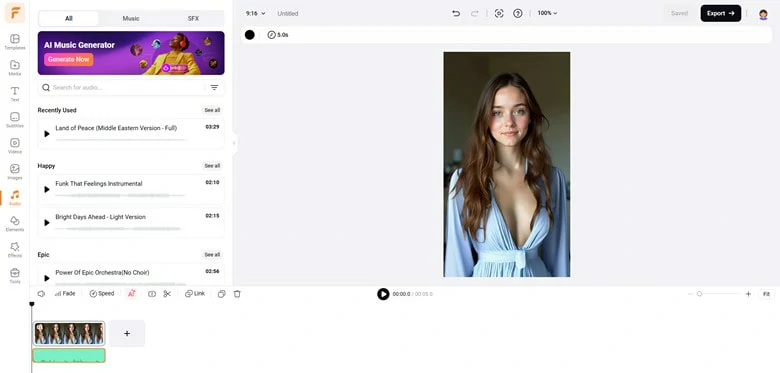Open the audio filter options icon
The height and width of the screenshot is (373, 780).
(x=214, y=88)
